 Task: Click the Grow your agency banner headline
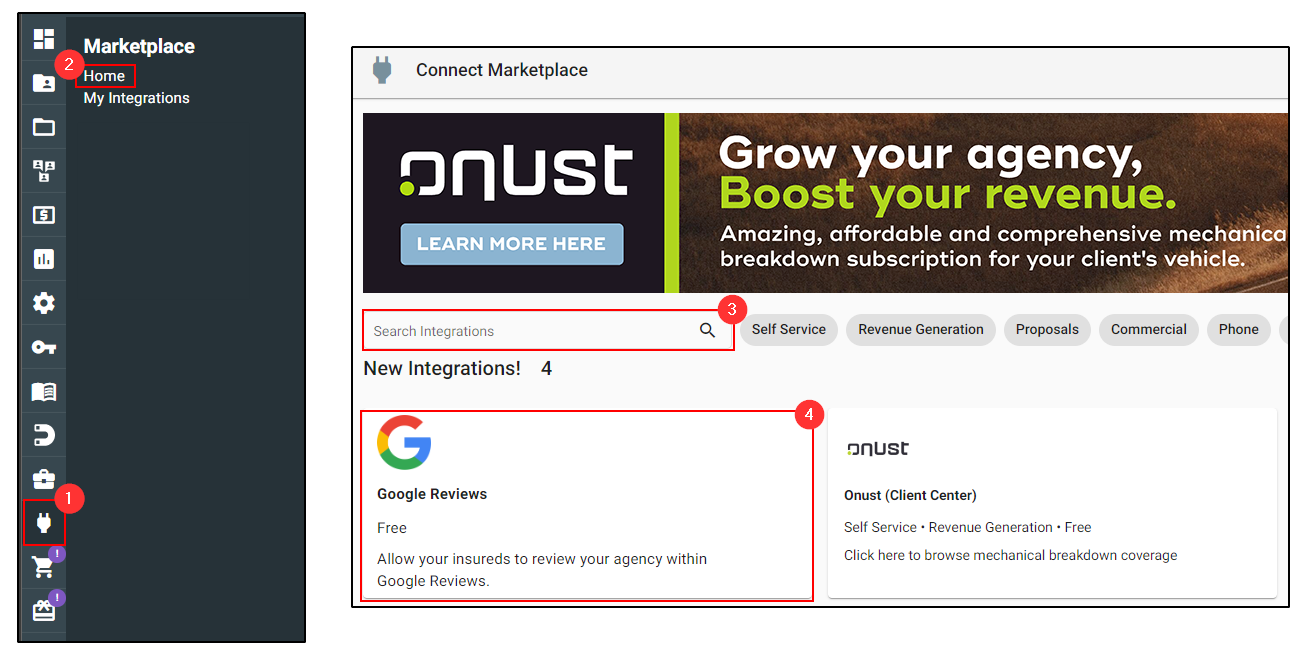tap(931, 155)
